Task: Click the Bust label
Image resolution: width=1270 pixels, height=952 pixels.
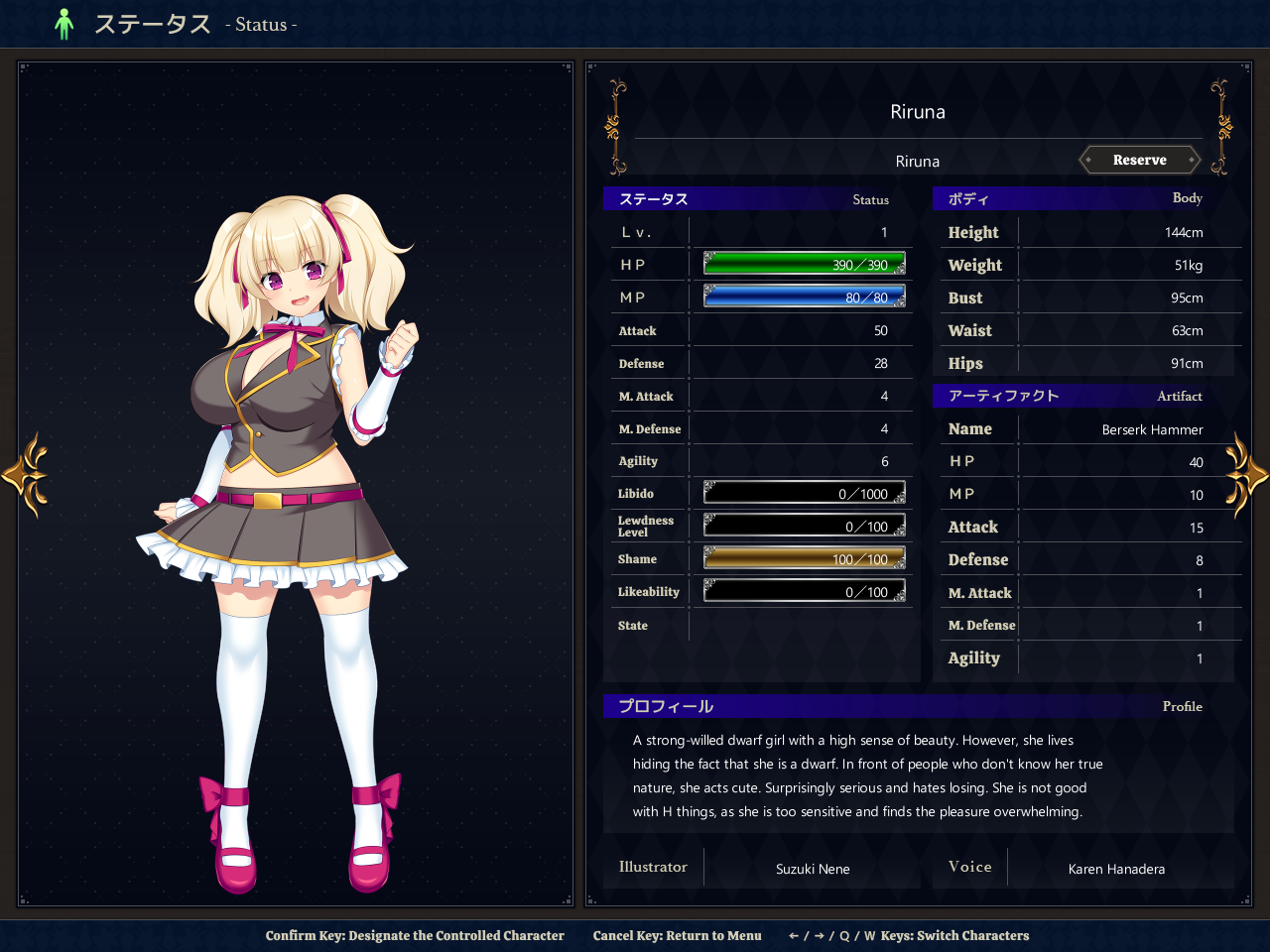Action: coord(965,297)
